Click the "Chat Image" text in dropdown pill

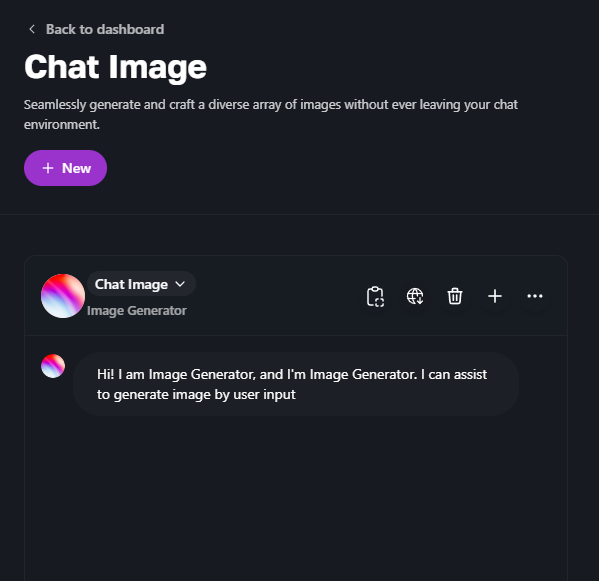click(131, 284)
